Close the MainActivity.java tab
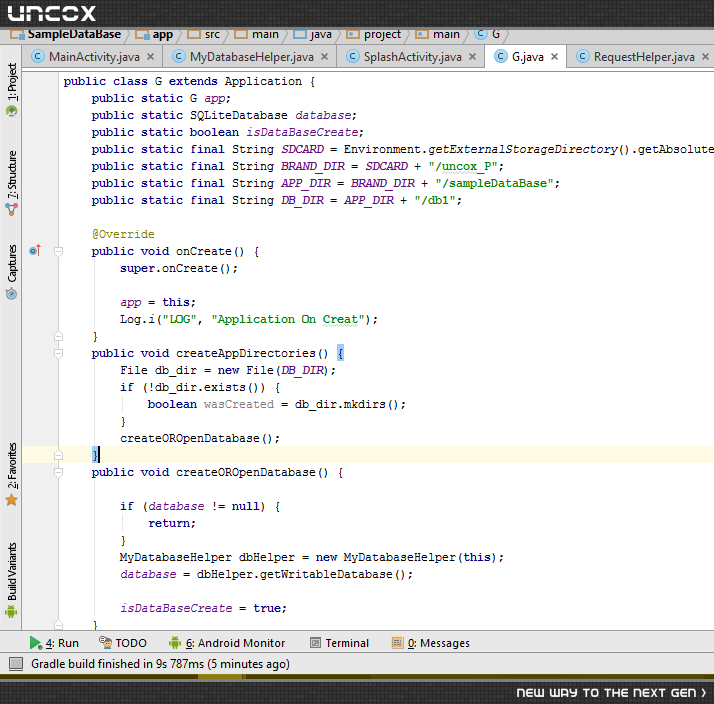Image resolution: width=714 pixels, height=704 pixels. 151,57
